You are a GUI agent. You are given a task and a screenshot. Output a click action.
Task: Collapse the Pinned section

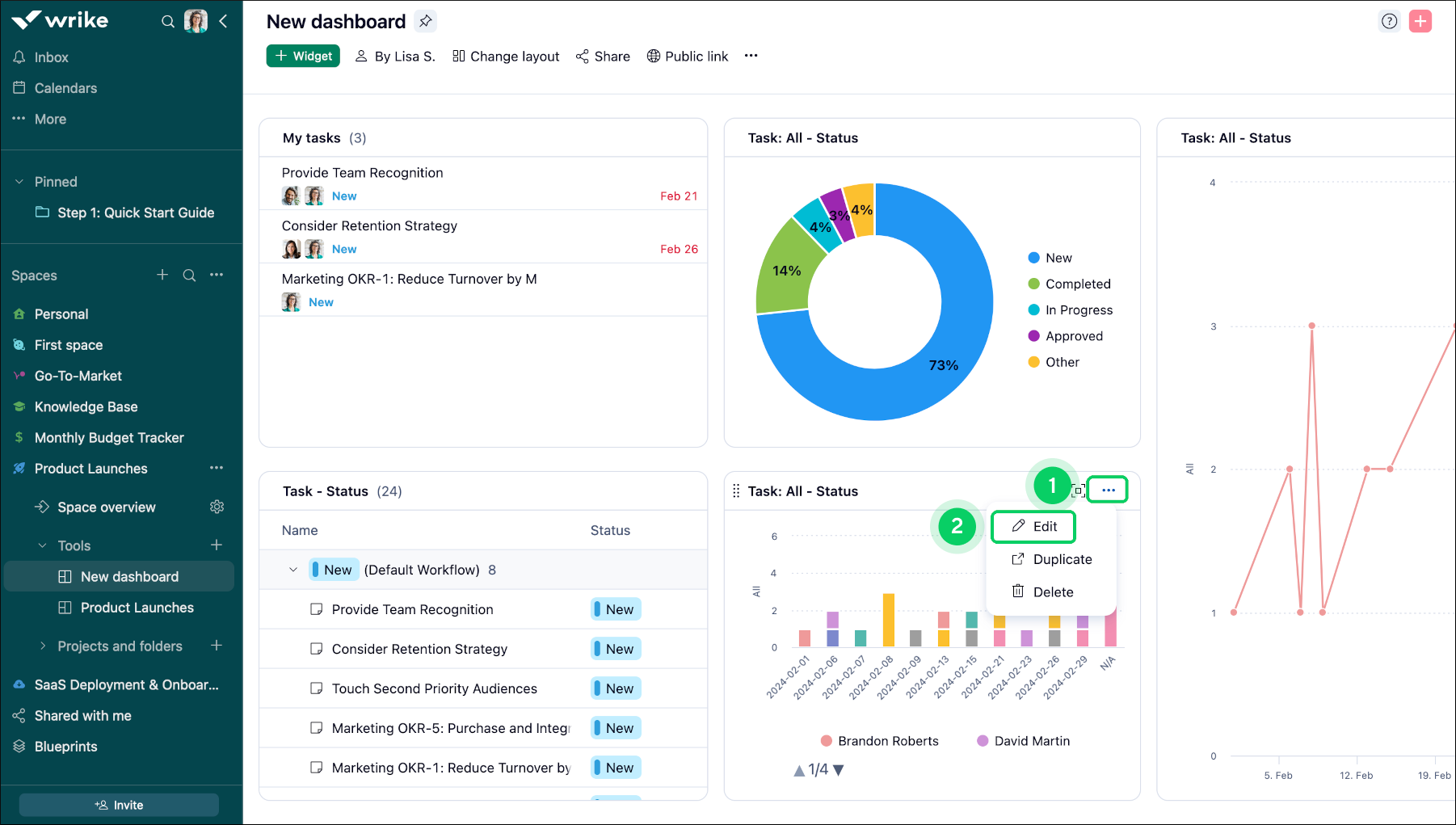tap(19, 181)
